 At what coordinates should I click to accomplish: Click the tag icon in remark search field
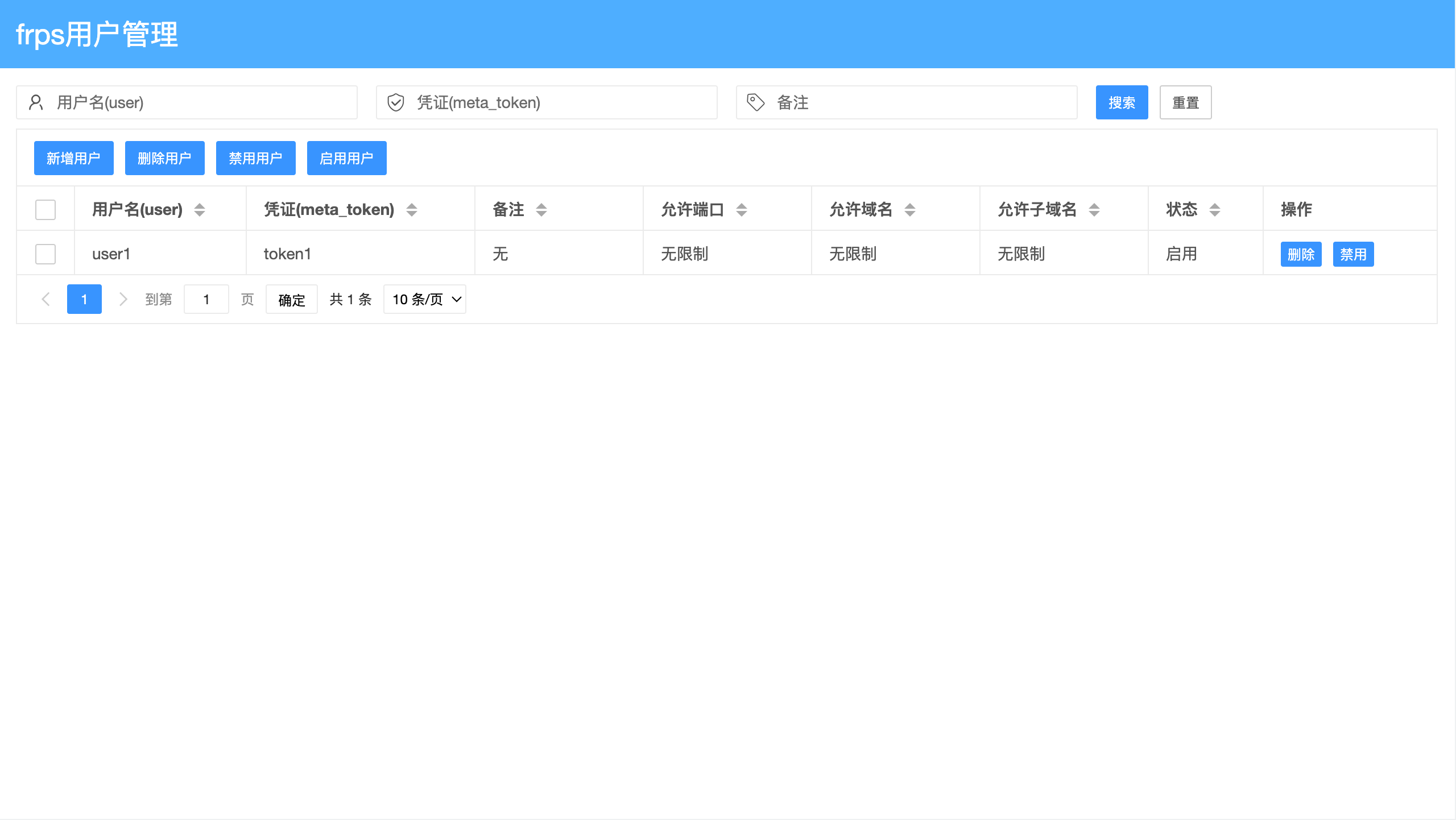(755, 102)
